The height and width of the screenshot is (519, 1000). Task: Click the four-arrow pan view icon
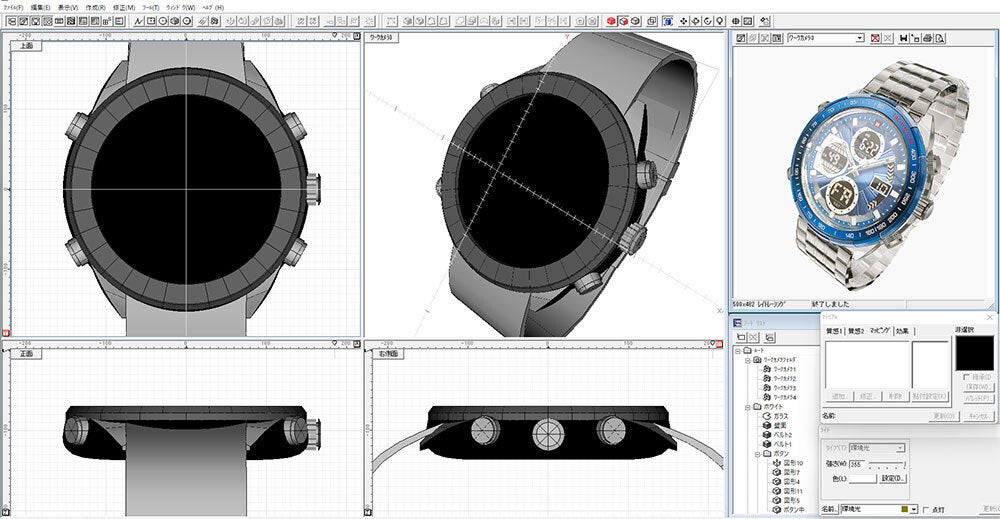pyautogui.click(x=684, y=20)
